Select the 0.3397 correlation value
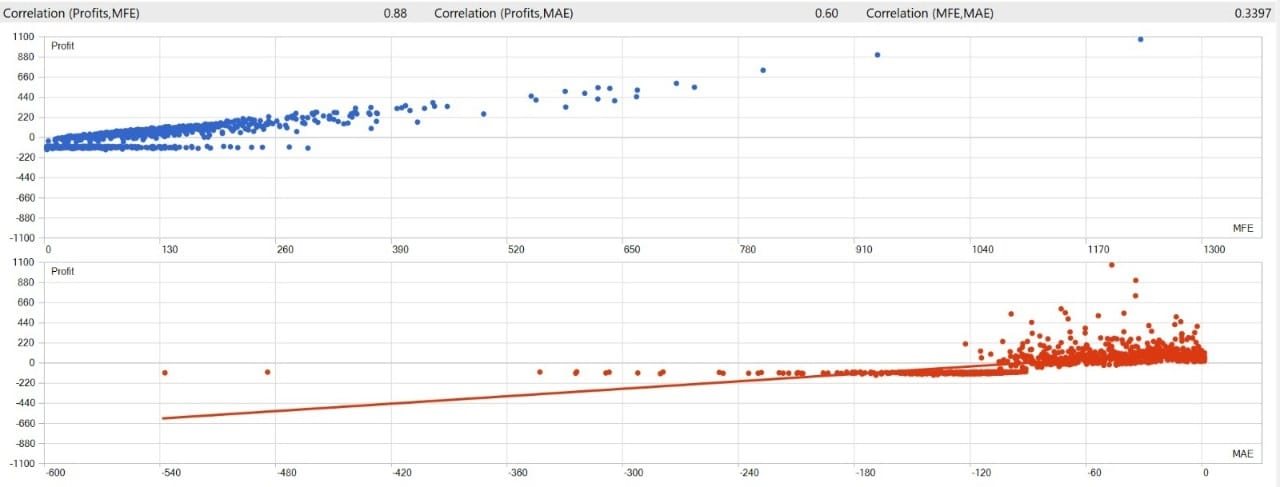This screenshot has width=1280, height=487. [x=1253, y=14]
